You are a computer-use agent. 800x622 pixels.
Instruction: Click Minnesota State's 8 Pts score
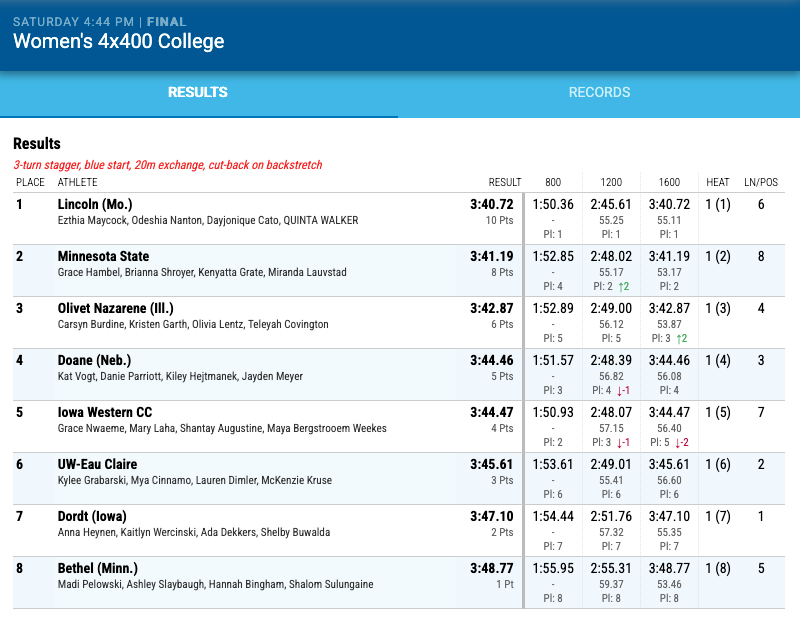click(x=502, y=272)
